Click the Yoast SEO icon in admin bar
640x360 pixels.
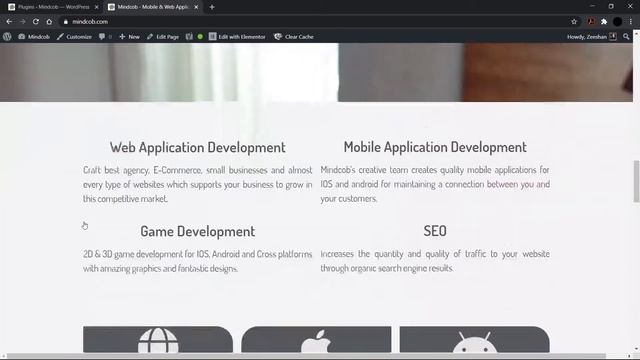click(x=189, y=37)
